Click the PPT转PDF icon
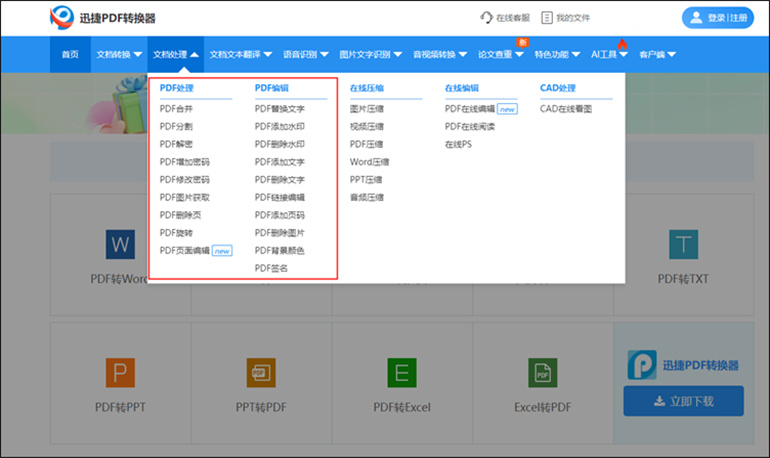Screen dimensions: 770x458 coord(261,373)
